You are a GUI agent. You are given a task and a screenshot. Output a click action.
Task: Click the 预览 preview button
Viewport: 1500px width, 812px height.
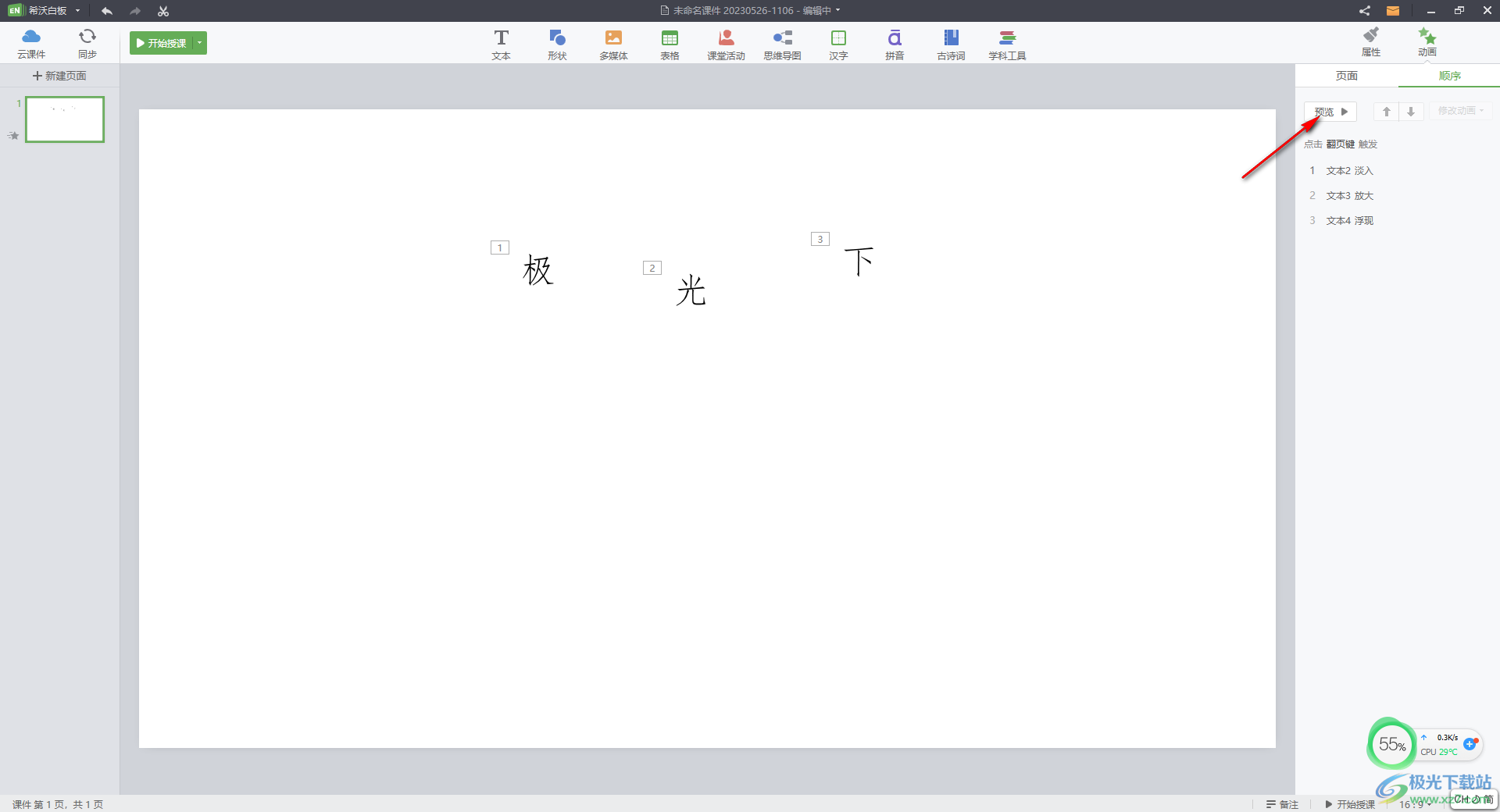[x=1330, y=112]
